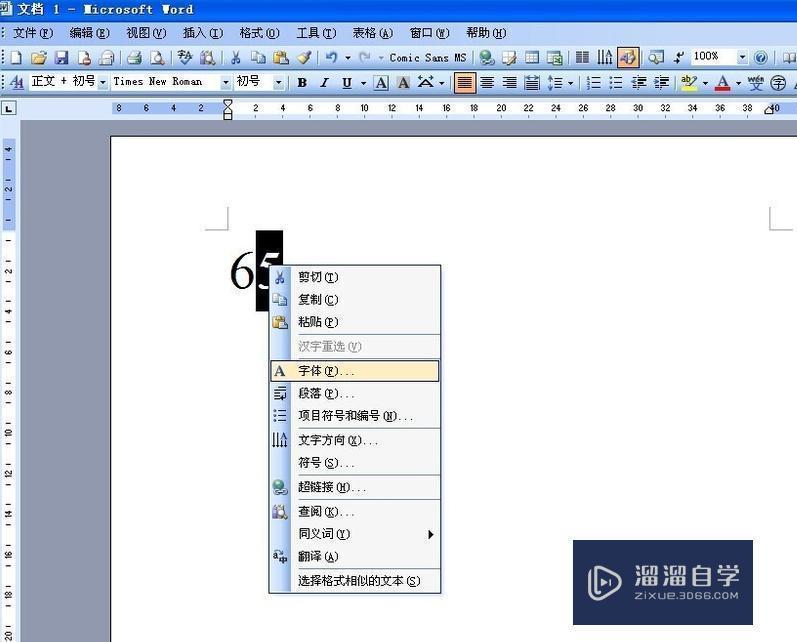
Task: Activate the Format Painter brush
Action: point(304,57)
